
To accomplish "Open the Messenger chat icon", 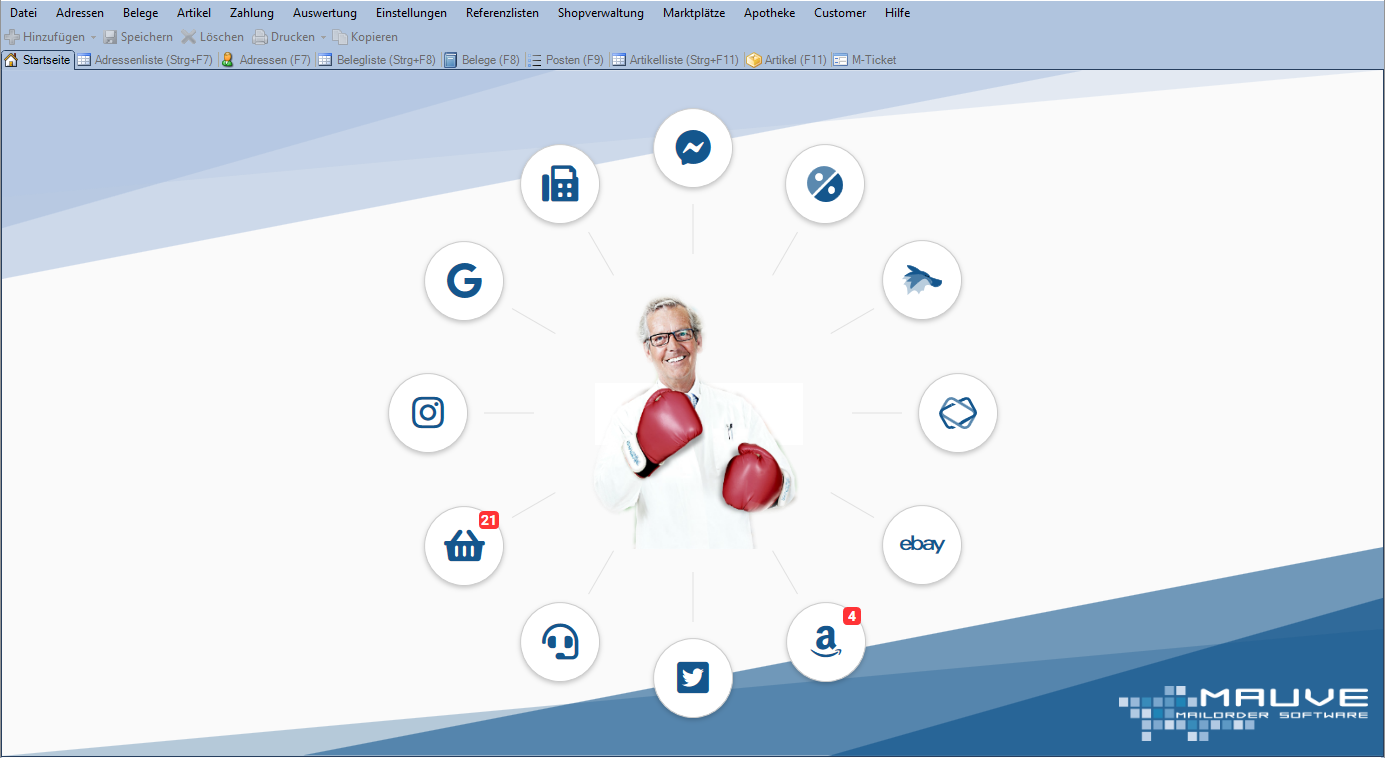I will click(693, 149).
